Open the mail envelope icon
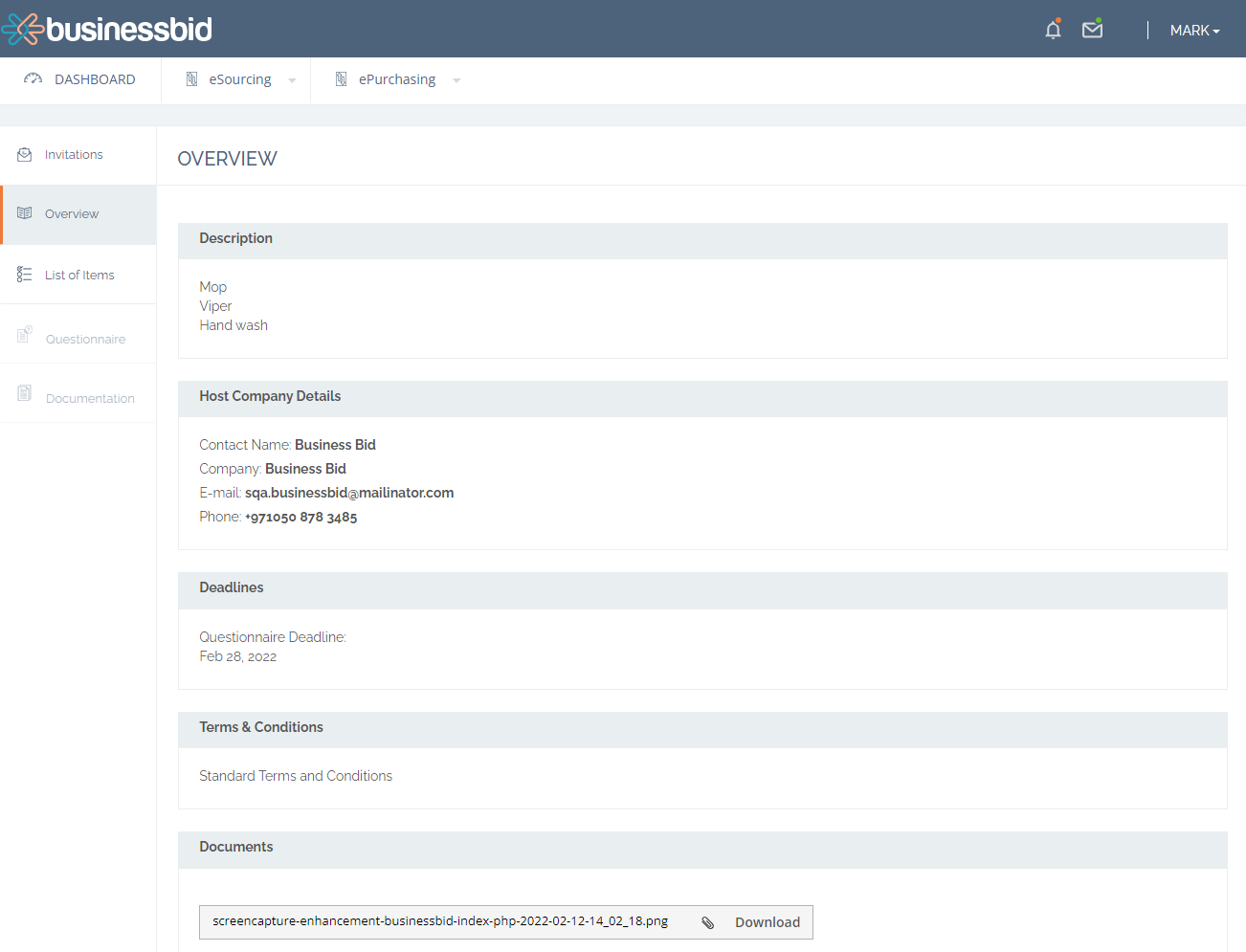 [x=1092, y=30]
